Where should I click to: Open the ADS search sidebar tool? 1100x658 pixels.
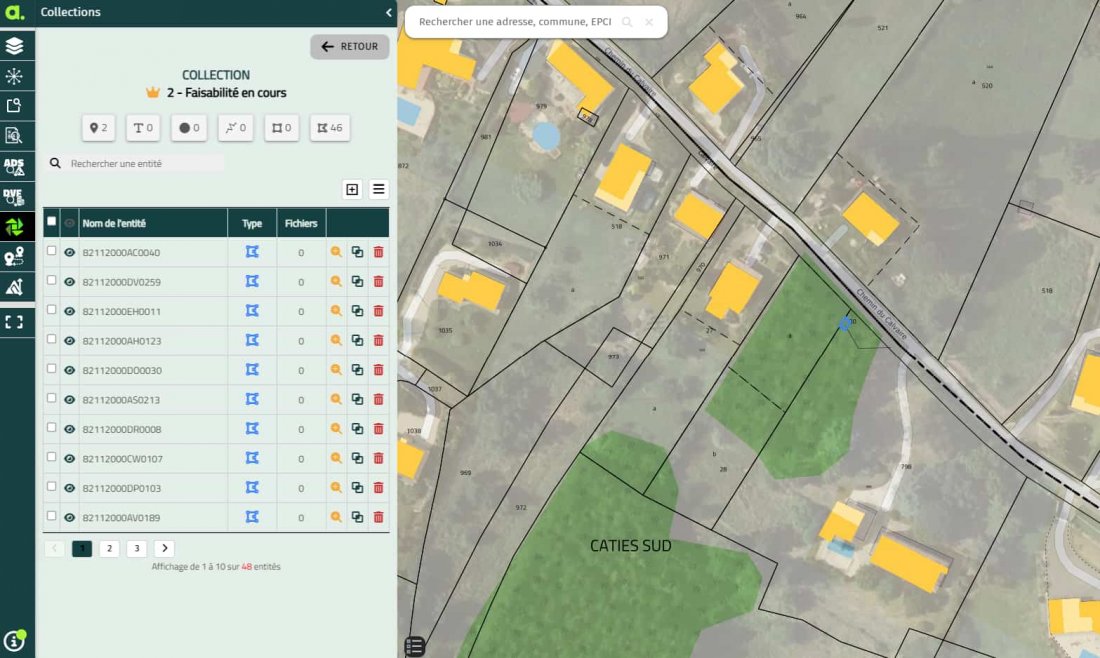[x=15, y=167]
